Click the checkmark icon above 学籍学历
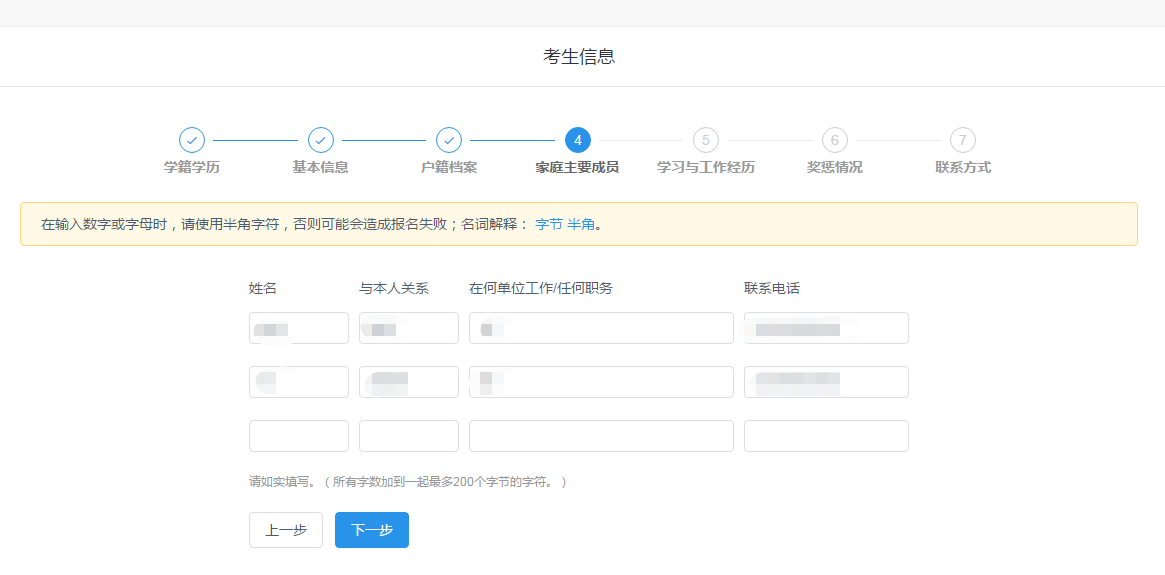Viewport: 1165px width, 575px height. 192,140
